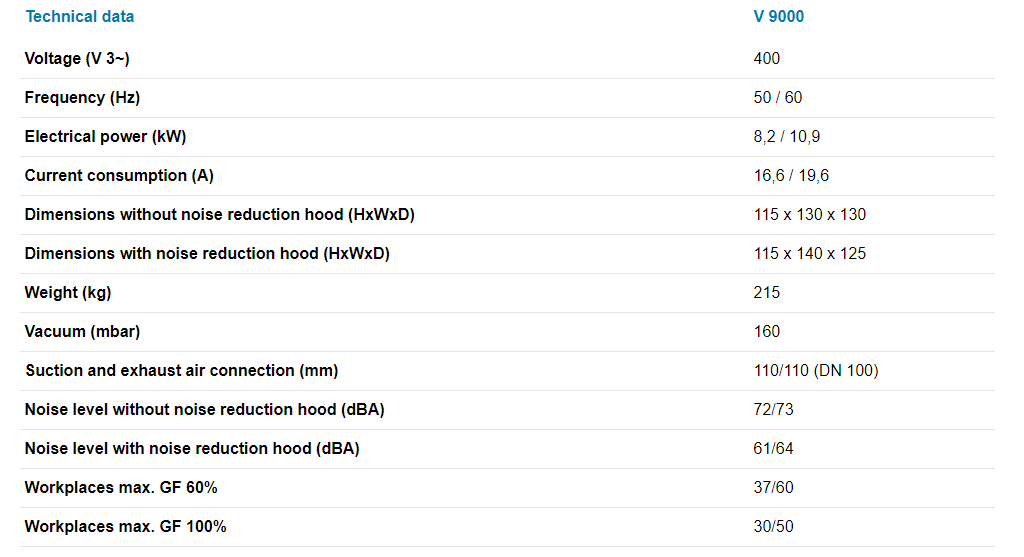Click the 8,2 / 10,9 power value
This screenshot has width=1024, height=557.
tap(787, 136)
